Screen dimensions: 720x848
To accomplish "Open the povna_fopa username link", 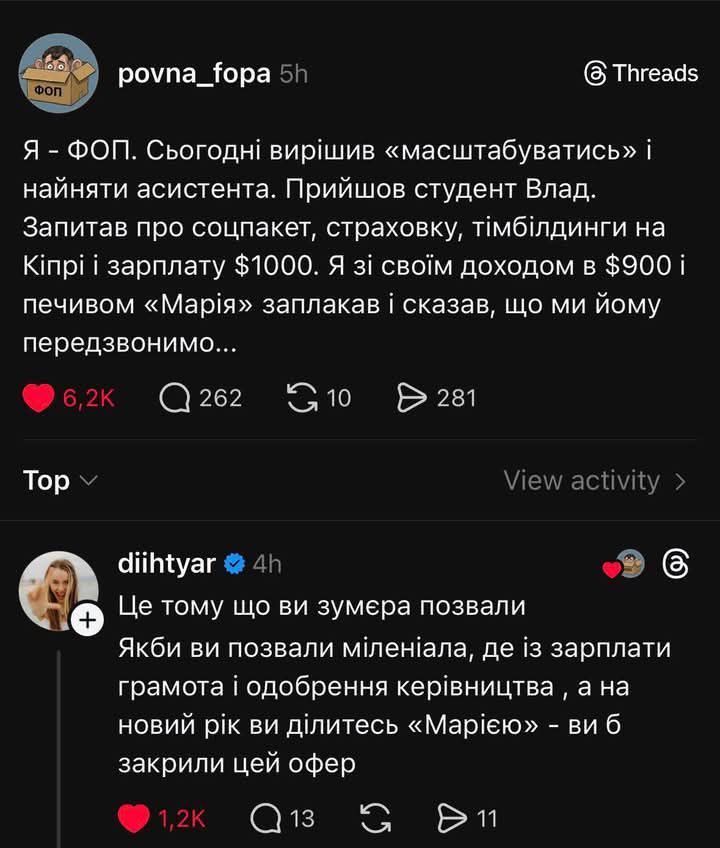I will [194, 73].
